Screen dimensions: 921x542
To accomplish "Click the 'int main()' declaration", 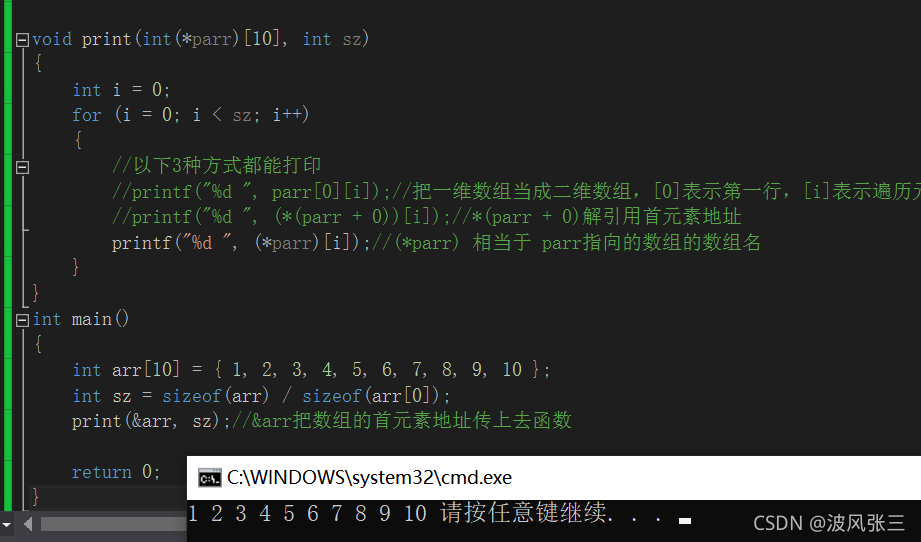I will click(80, 319).
